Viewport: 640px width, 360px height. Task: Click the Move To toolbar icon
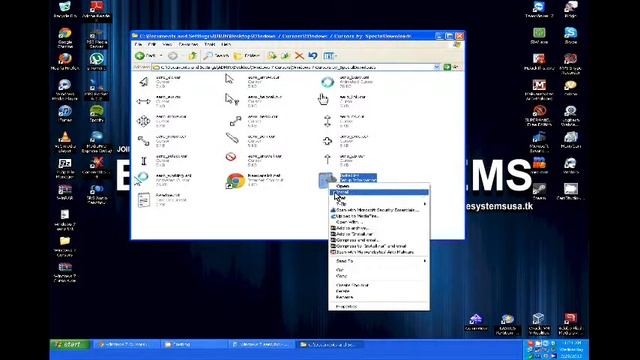pos(272,56)
